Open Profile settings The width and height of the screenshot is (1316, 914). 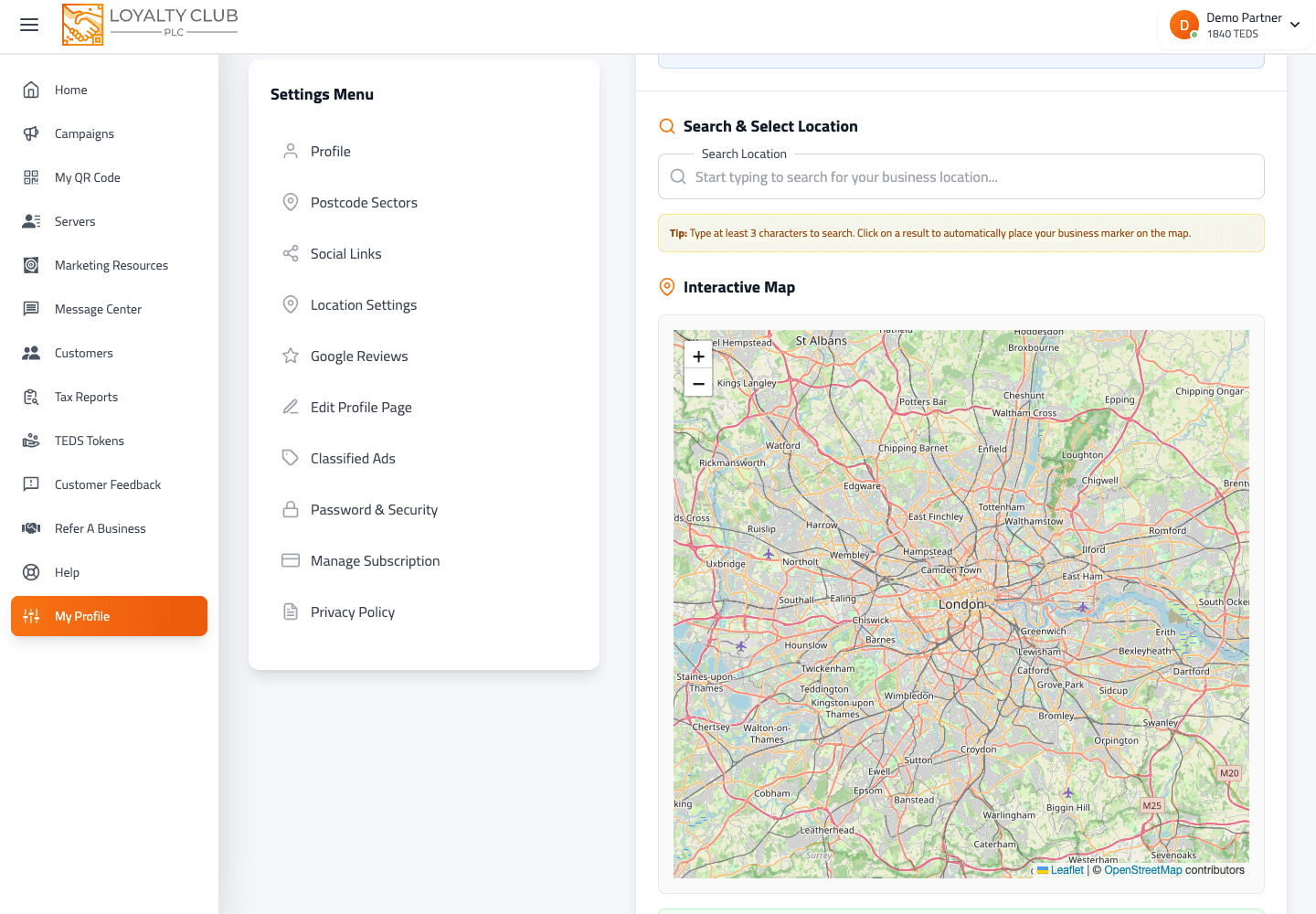point(424,152)
